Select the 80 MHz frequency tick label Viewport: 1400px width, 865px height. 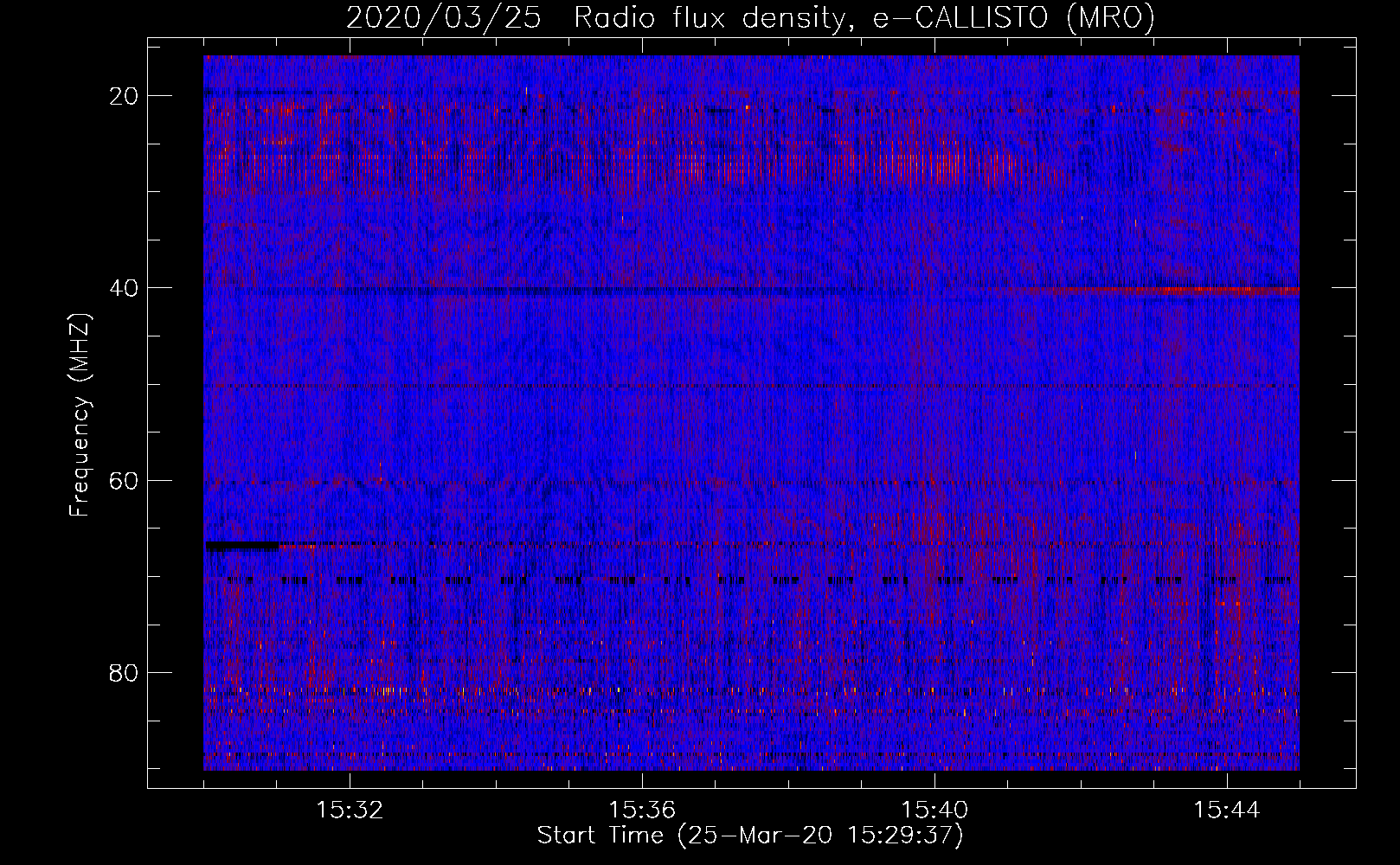(125, 673)
